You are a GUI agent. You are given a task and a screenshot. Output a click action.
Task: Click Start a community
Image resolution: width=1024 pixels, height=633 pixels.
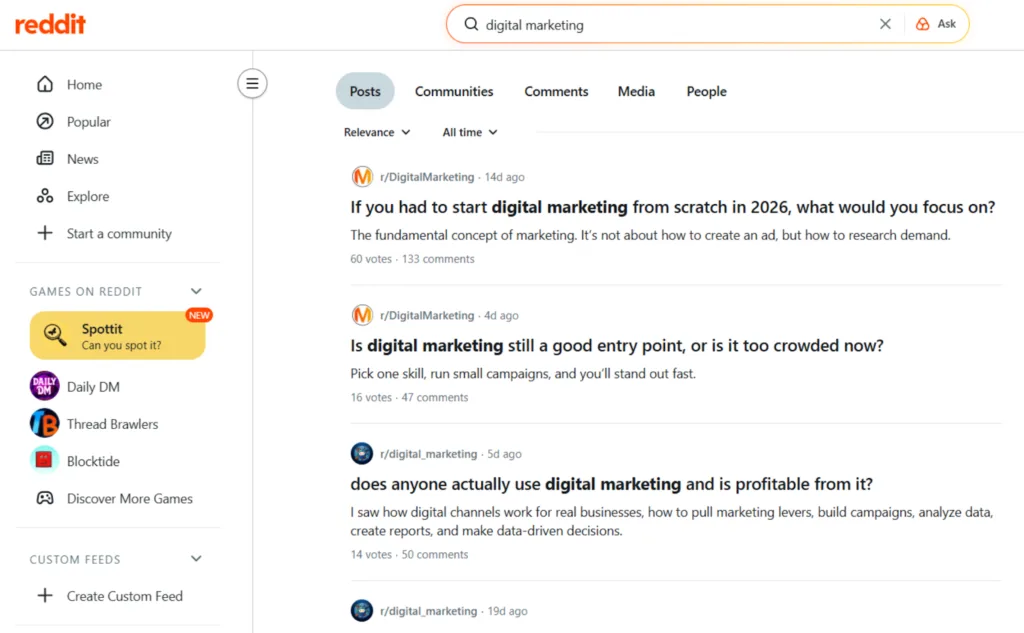[118, 233]
